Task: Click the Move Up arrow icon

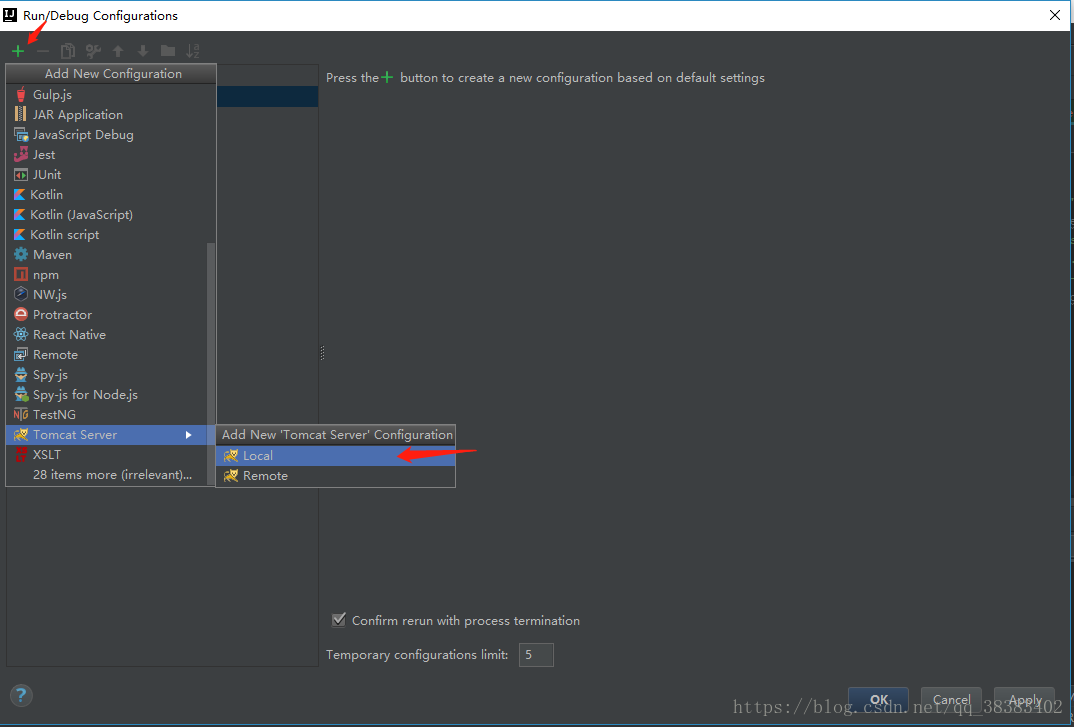Action: tap(118, 51)
